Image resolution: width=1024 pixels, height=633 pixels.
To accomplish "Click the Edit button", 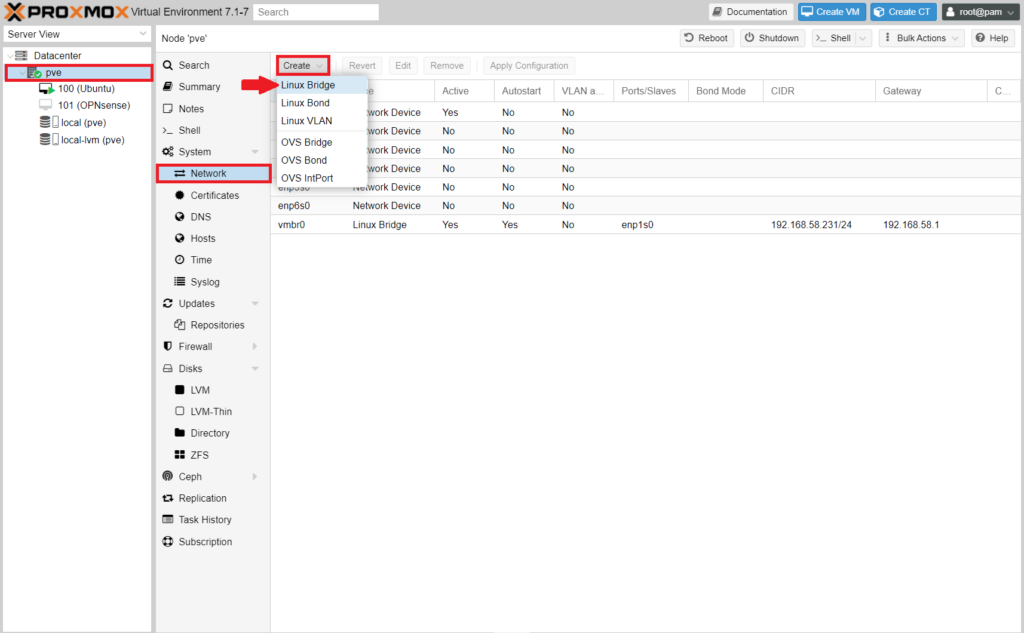I will [403, 65].
